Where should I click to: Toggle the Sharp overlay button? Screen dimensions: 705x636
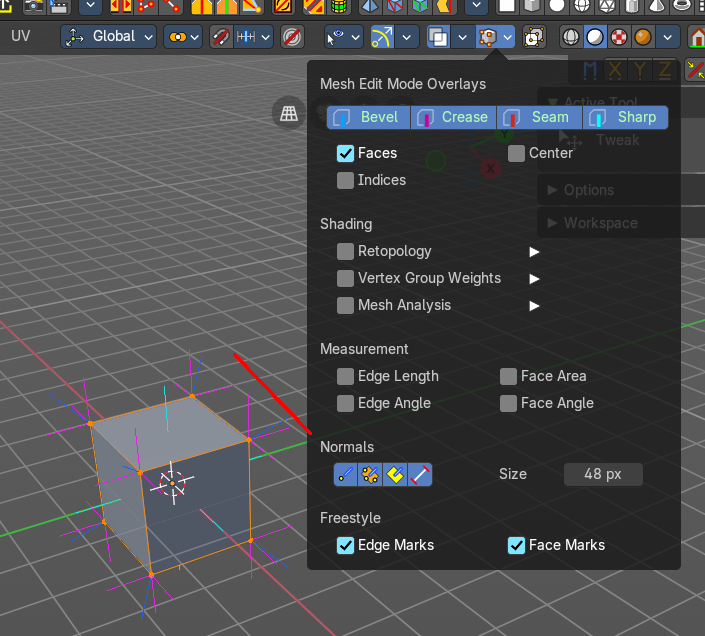tap(625, 118)
